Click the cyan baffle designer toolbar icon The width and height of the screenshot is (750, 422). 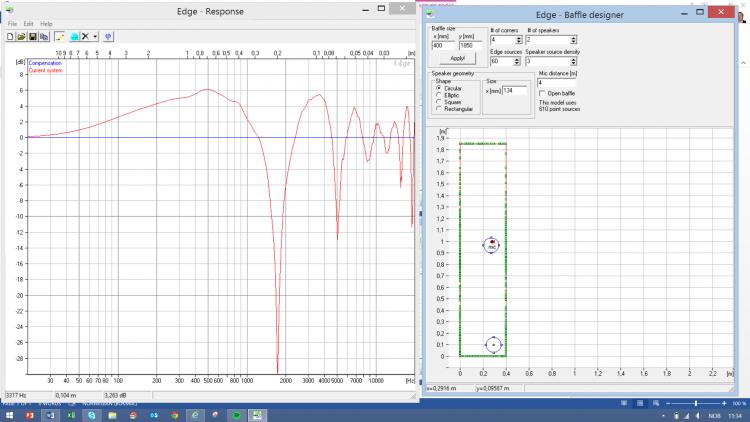tap(73, 36)
